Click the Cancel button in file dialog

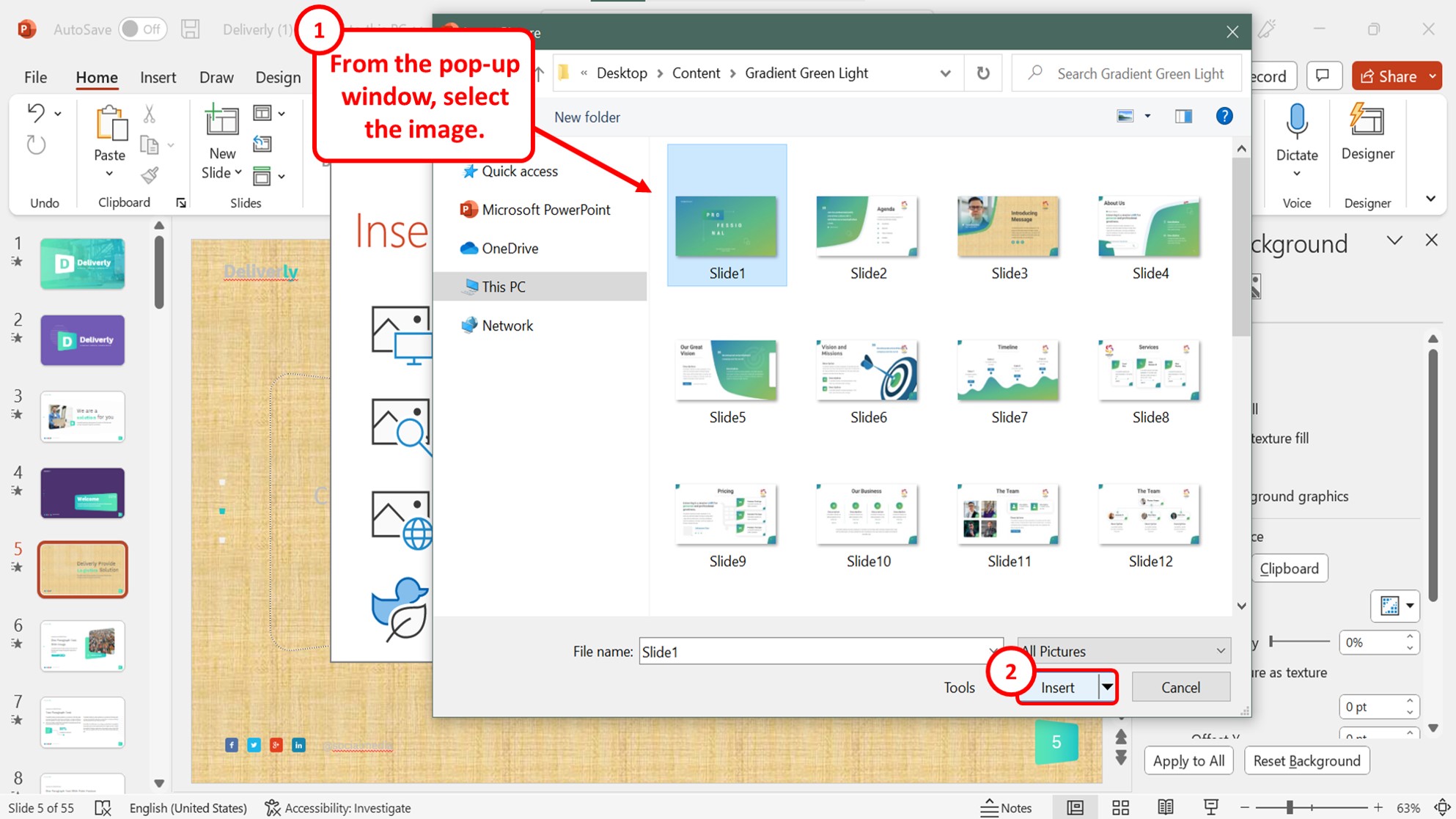1180,687
